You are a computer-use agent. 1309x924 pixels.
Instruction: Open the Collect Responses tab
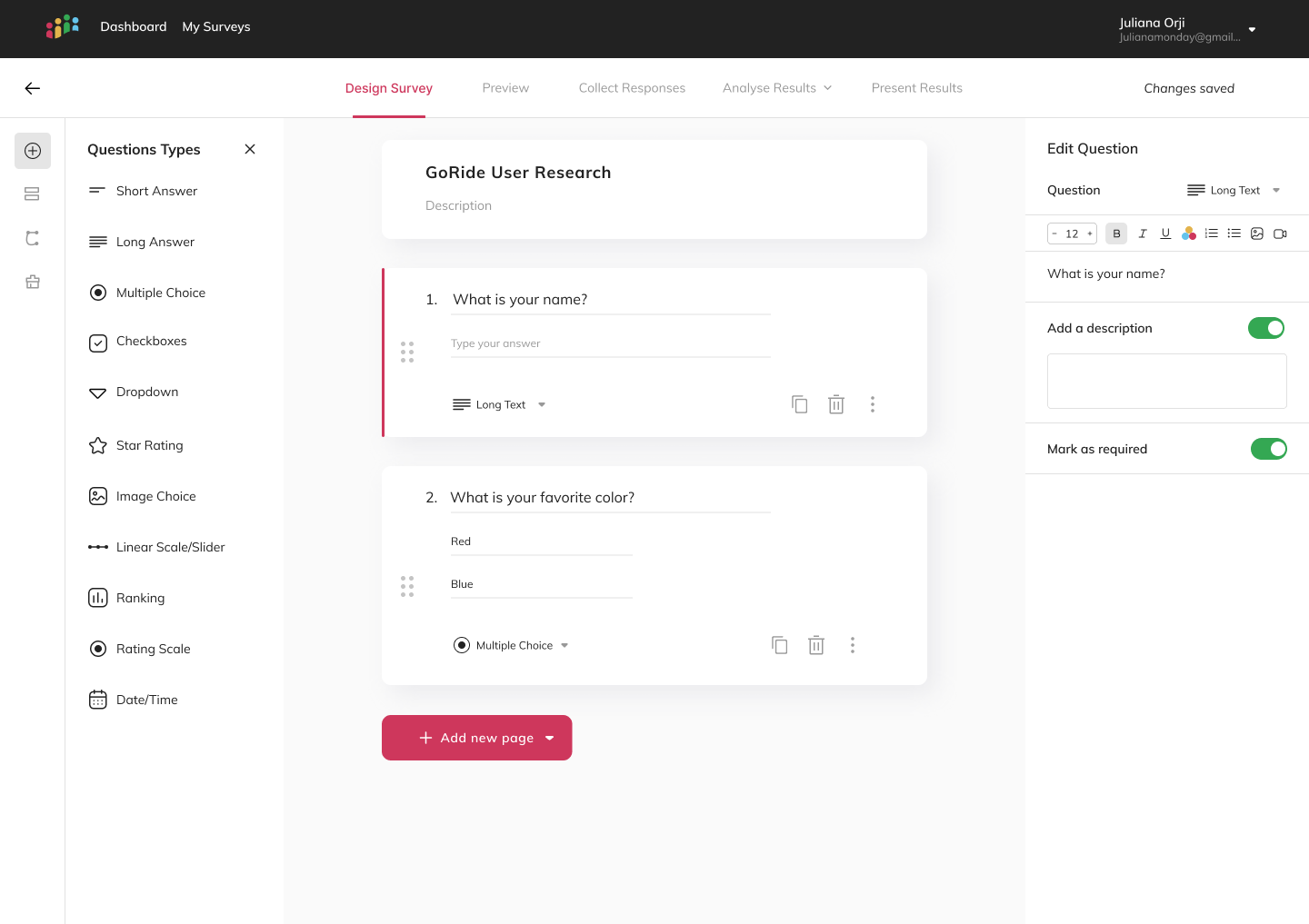(x=632, y=88)
